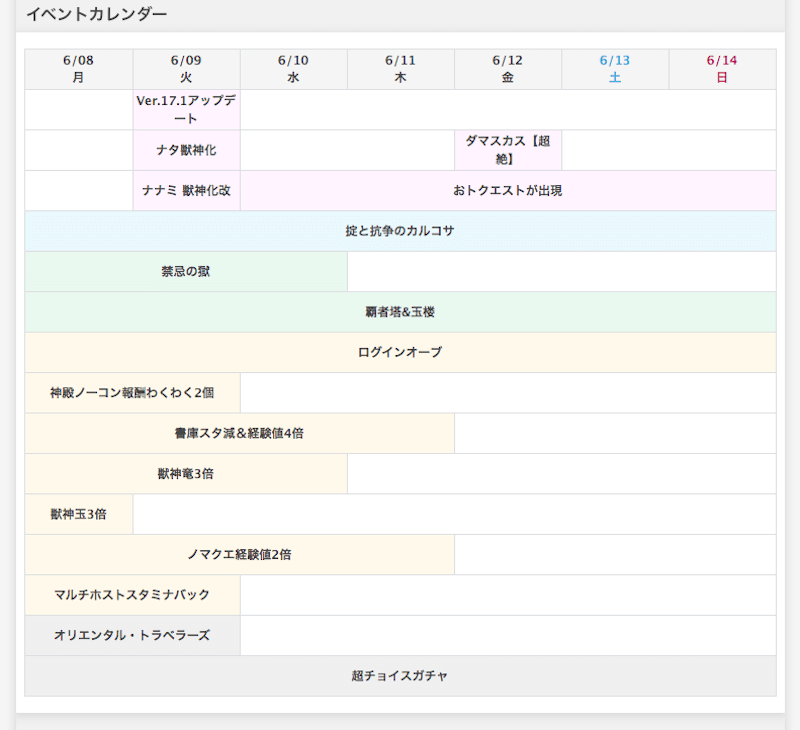Click the マルチホストスタミナバック event bar
This screenshot has height=730, width=800.
tap(132, 595)
